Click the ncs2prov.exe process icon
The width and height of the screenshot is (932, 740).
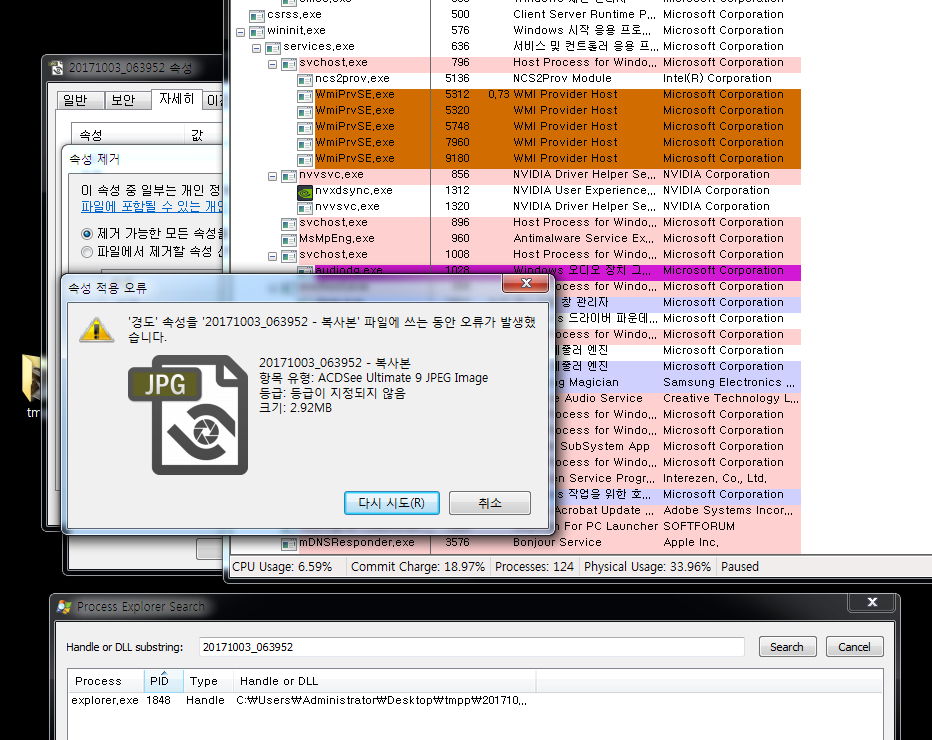pyautogui.click(x=306, y=79)
